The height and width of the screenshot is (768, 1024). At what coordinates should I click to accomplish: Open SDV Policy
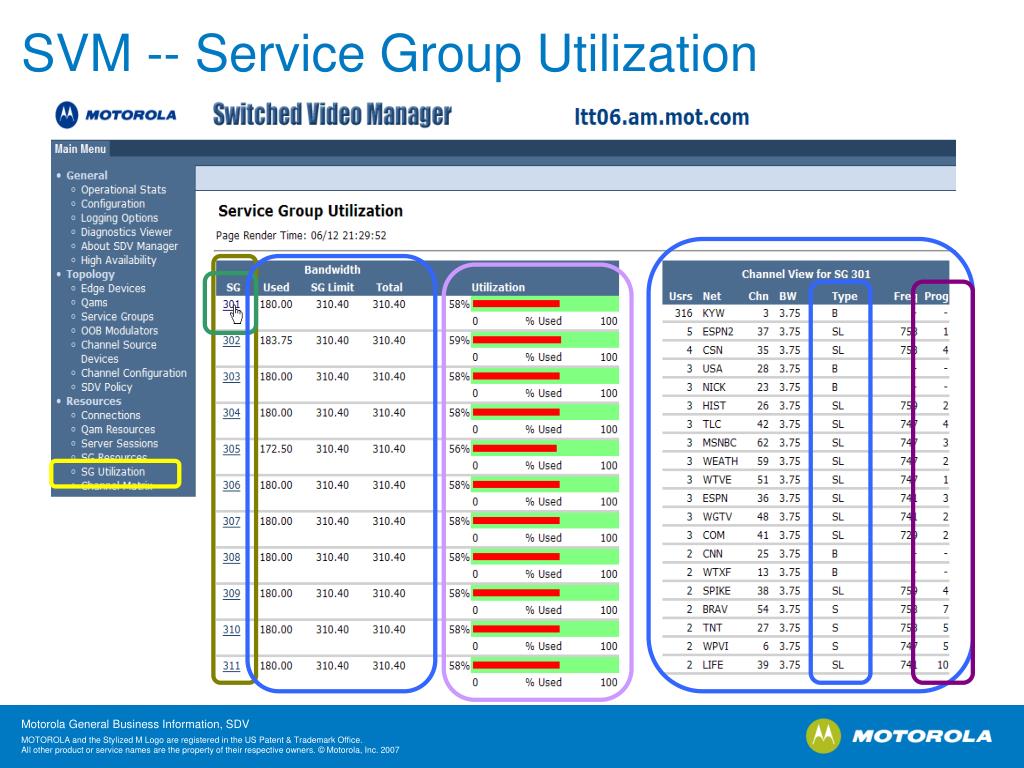(106, 387)
